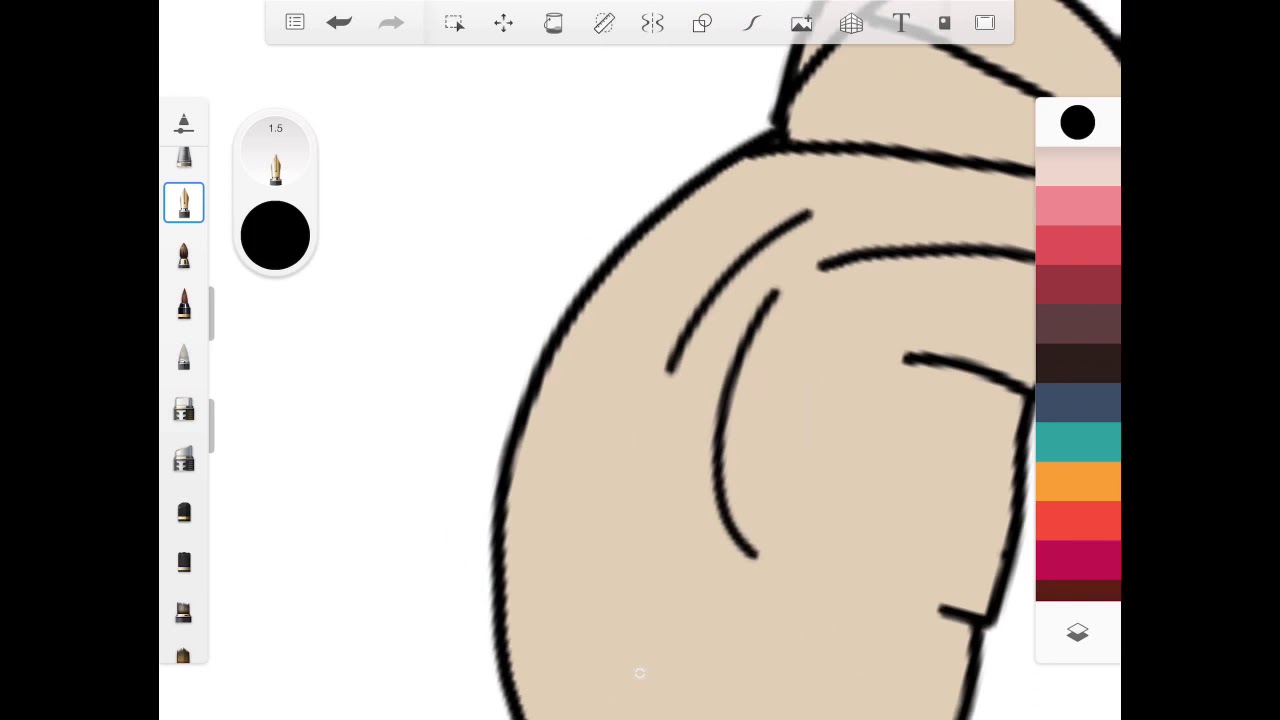Choose the brown paintbrush in brush palette
1280x720 pixels.
point(184,255)
